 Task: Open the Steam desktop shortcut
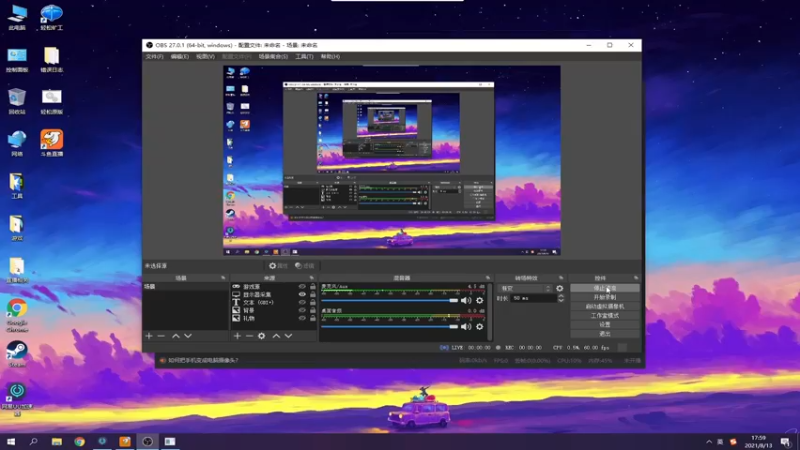[17, 354]
